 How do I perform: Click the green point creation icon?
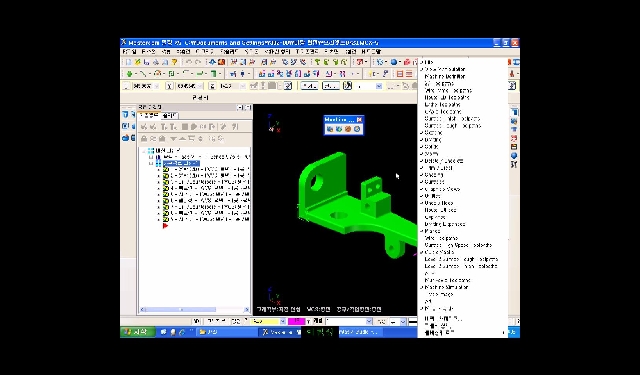pos(129,74)
